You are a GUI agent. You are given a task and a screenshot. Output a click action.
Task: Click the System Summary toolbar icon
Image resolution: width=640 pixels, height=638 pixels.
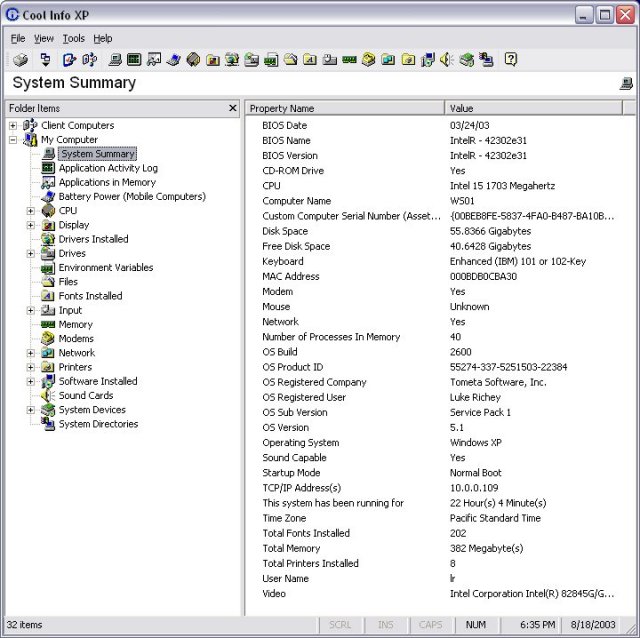click(x=115, y=60)
